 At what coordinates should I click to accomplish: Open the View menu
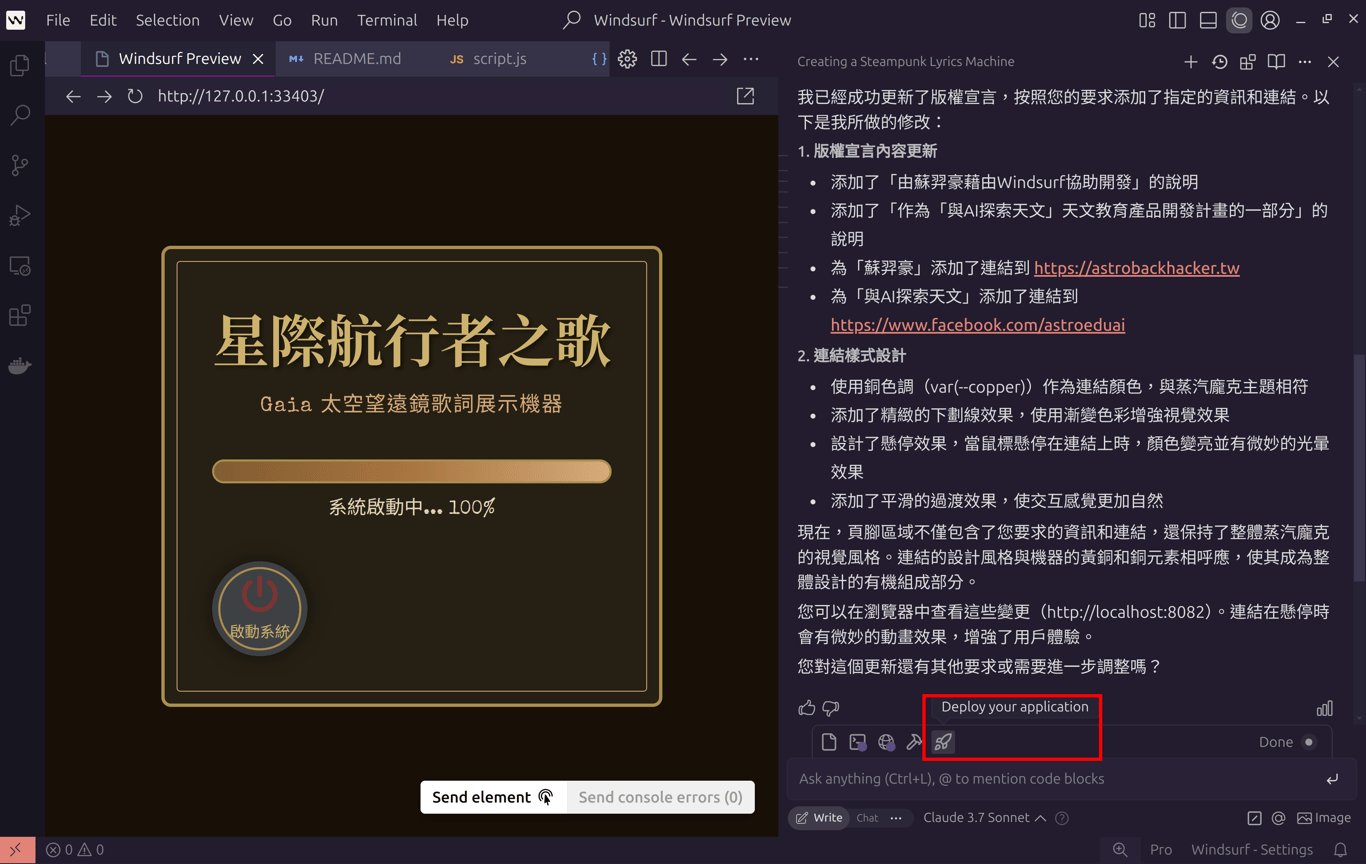pos(236,20)
